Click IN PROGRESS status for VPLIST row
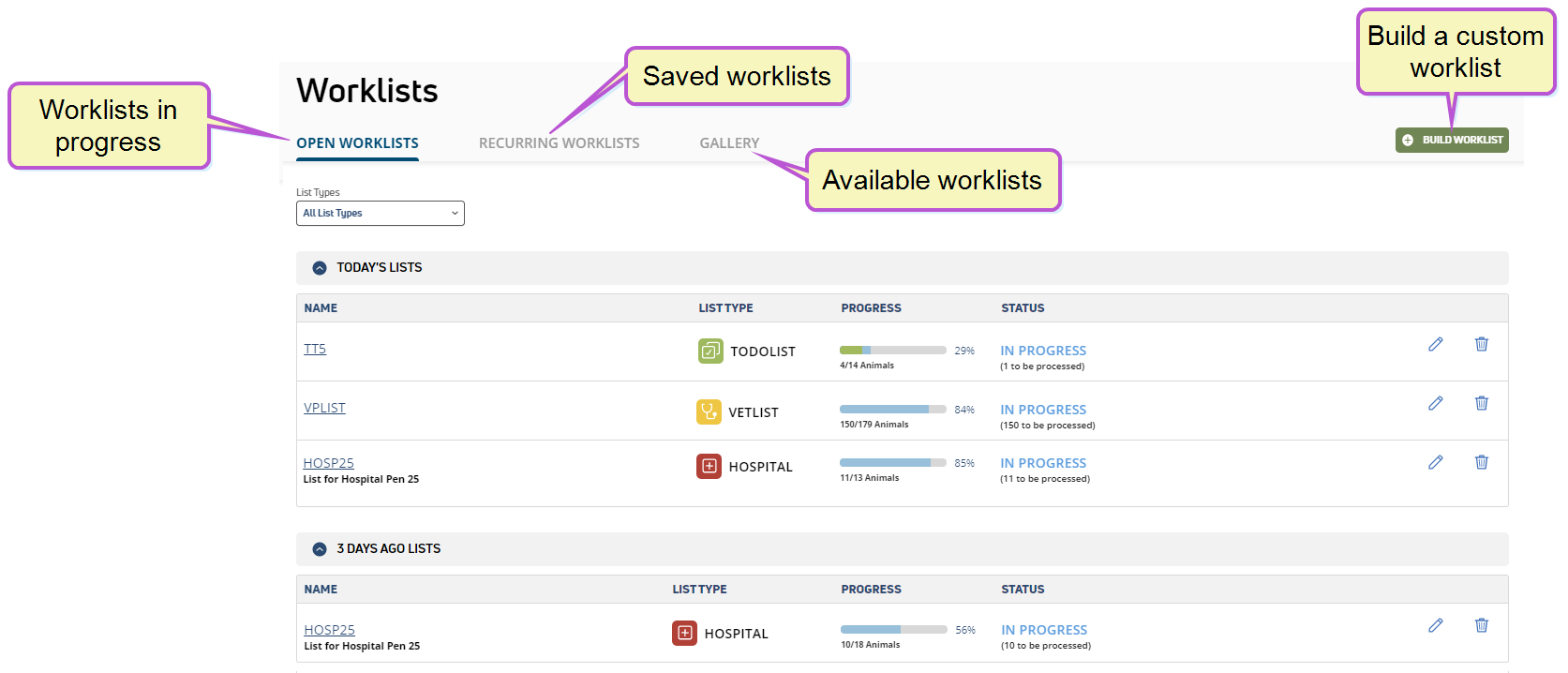This screenshot has width=1568, height=673. [x=1043, y=410]
